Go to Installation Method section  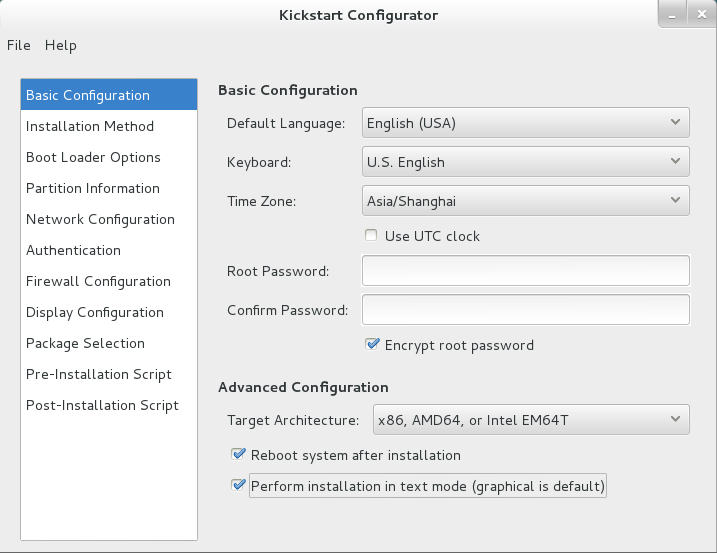pyautogui.click(x=90, y=126)
